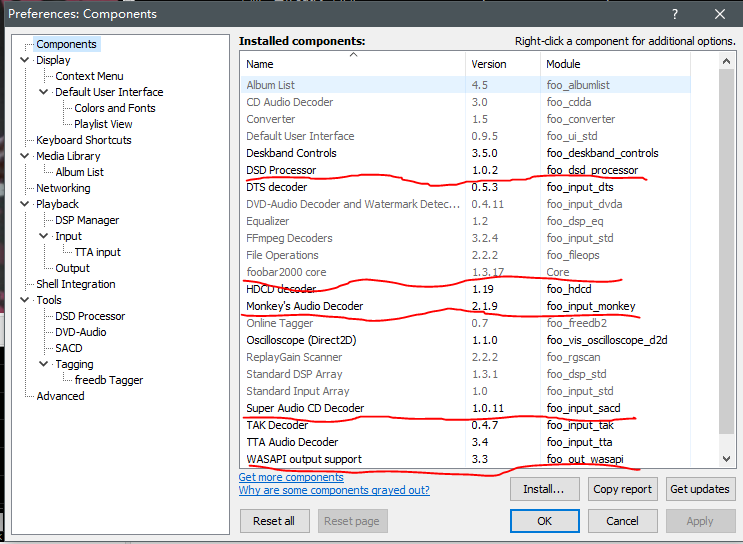Click the Get more components link
This screenshot has width=743, height=544.
coord(291,477)
